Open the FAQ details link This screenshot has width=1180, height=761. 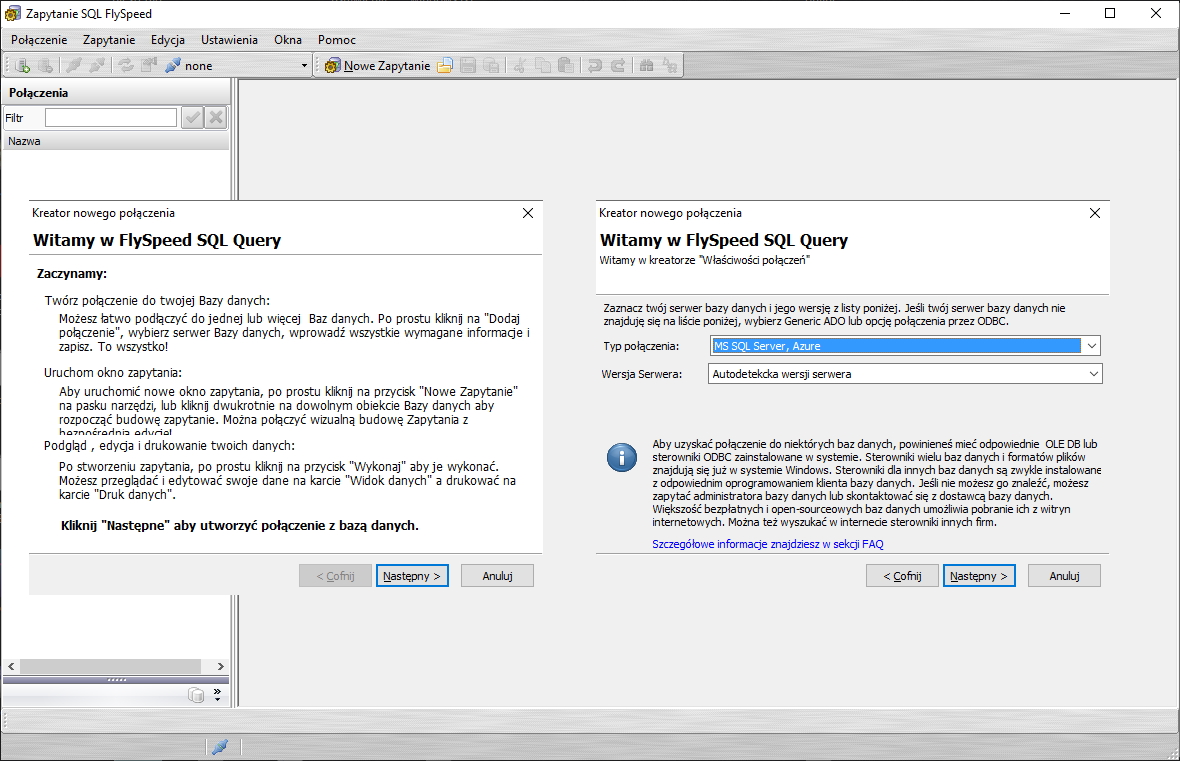768,543
